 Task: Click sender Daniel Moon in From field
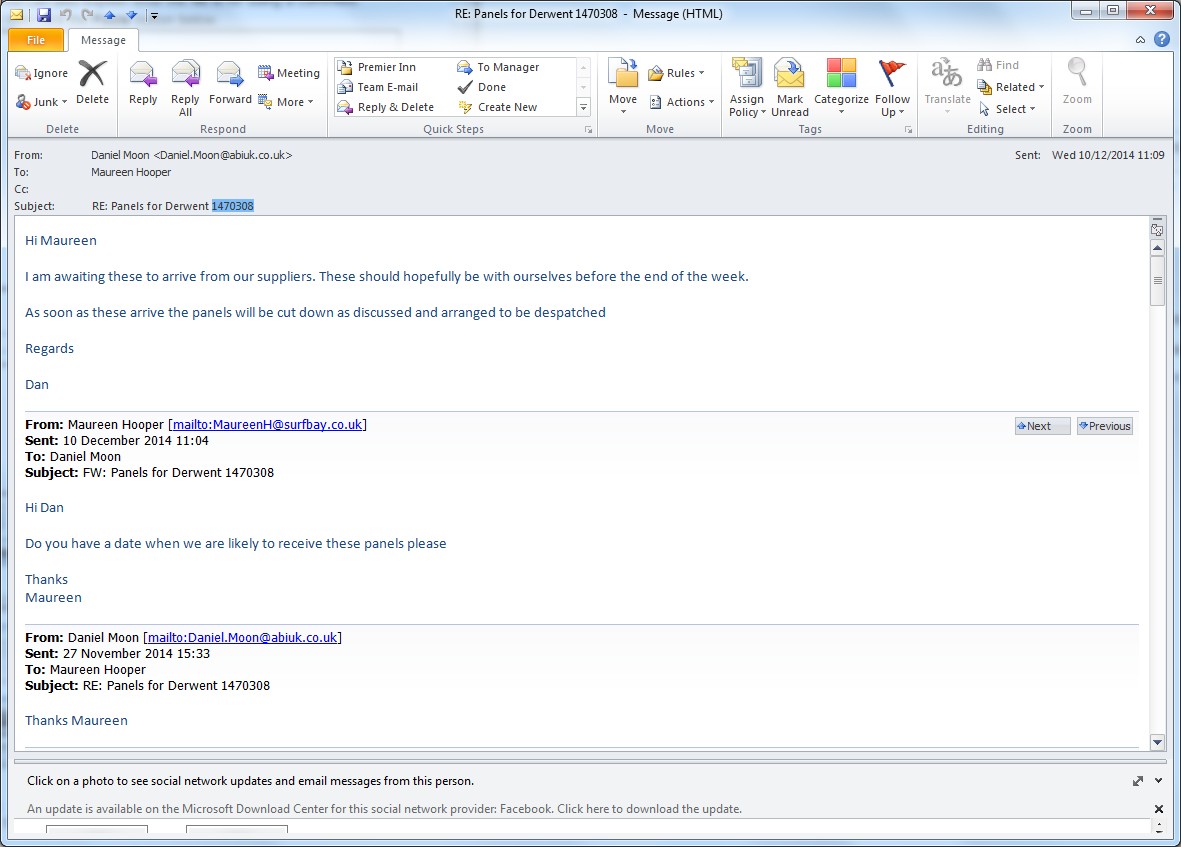(x=191, y=155)
